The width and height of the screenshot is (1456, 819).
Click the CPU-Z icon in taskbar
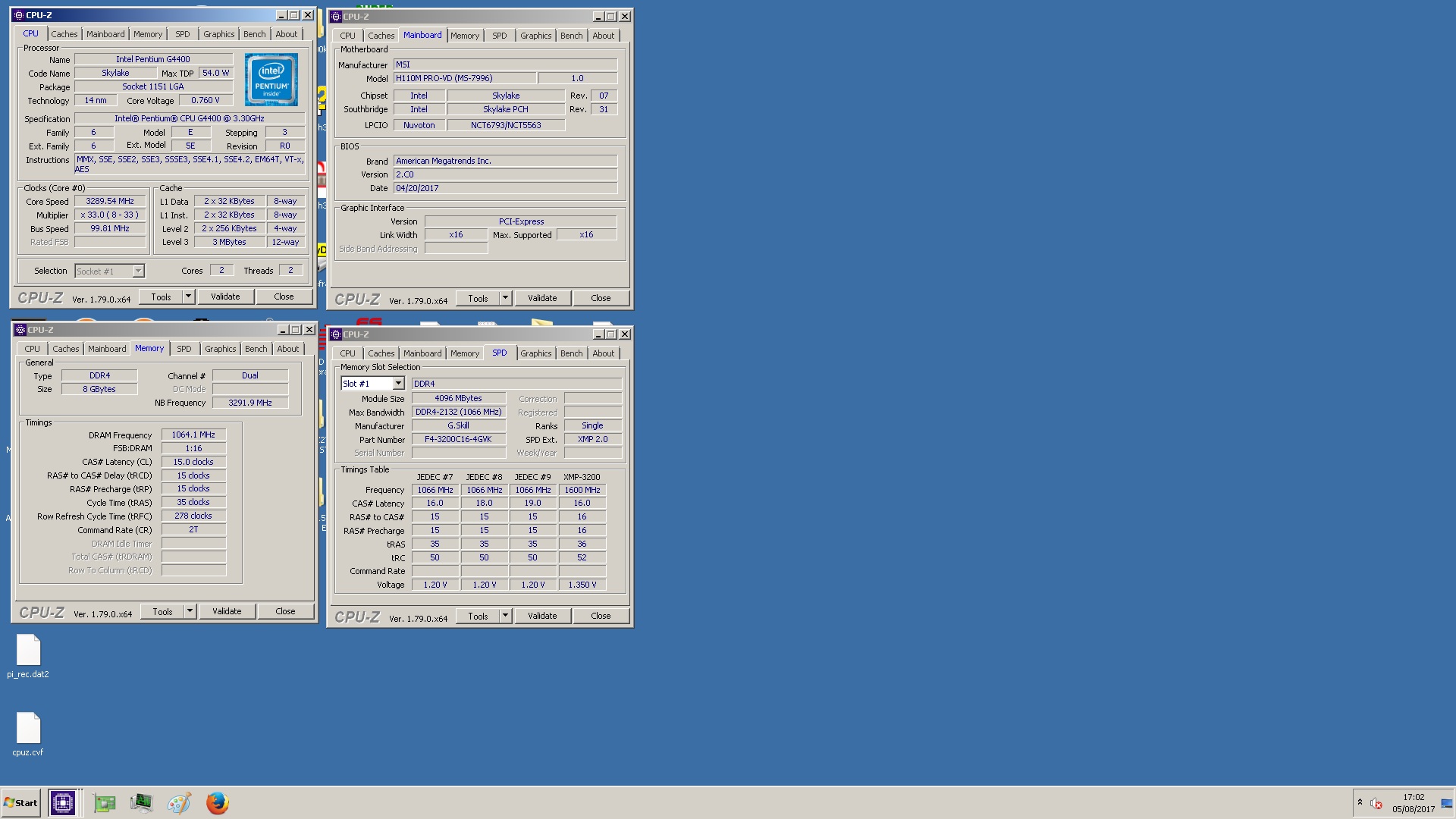pos(62,802)
